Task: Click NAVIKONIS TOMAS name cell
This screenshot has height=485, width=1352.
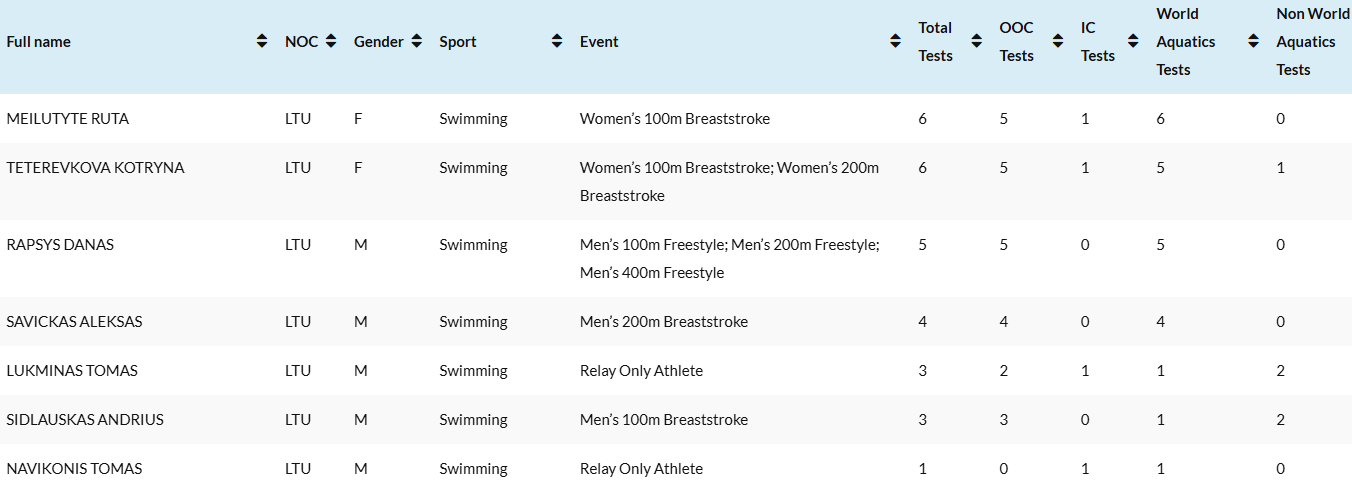Action: 75,469
